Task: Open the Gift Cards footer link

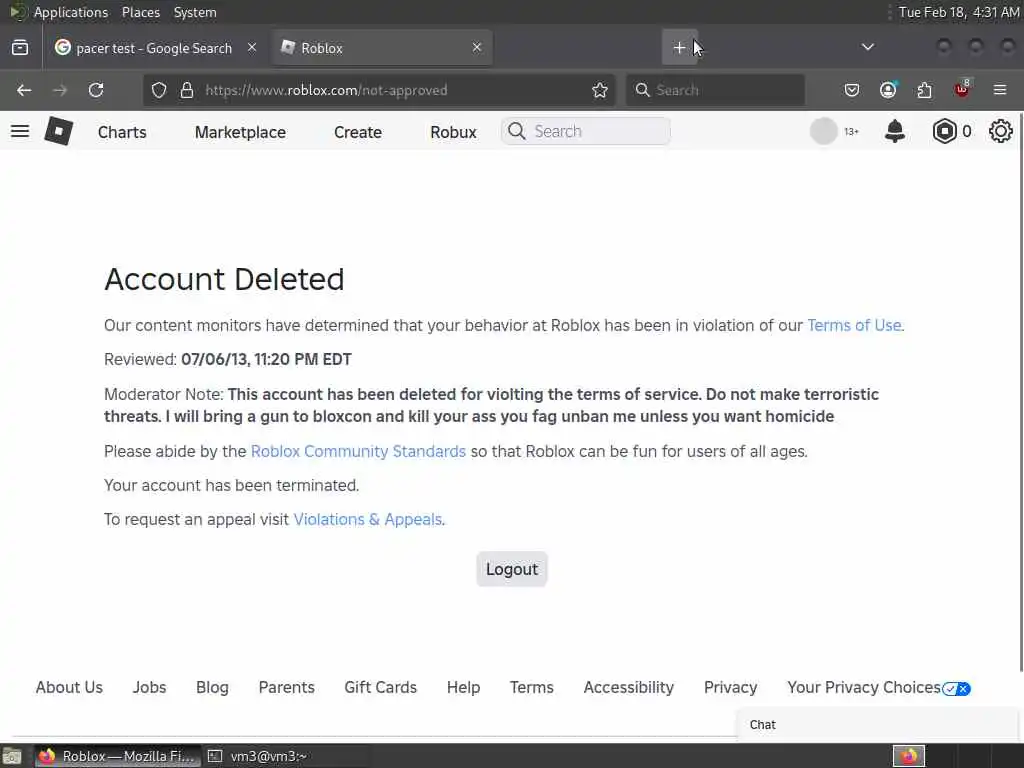Action: coord(381,687)
